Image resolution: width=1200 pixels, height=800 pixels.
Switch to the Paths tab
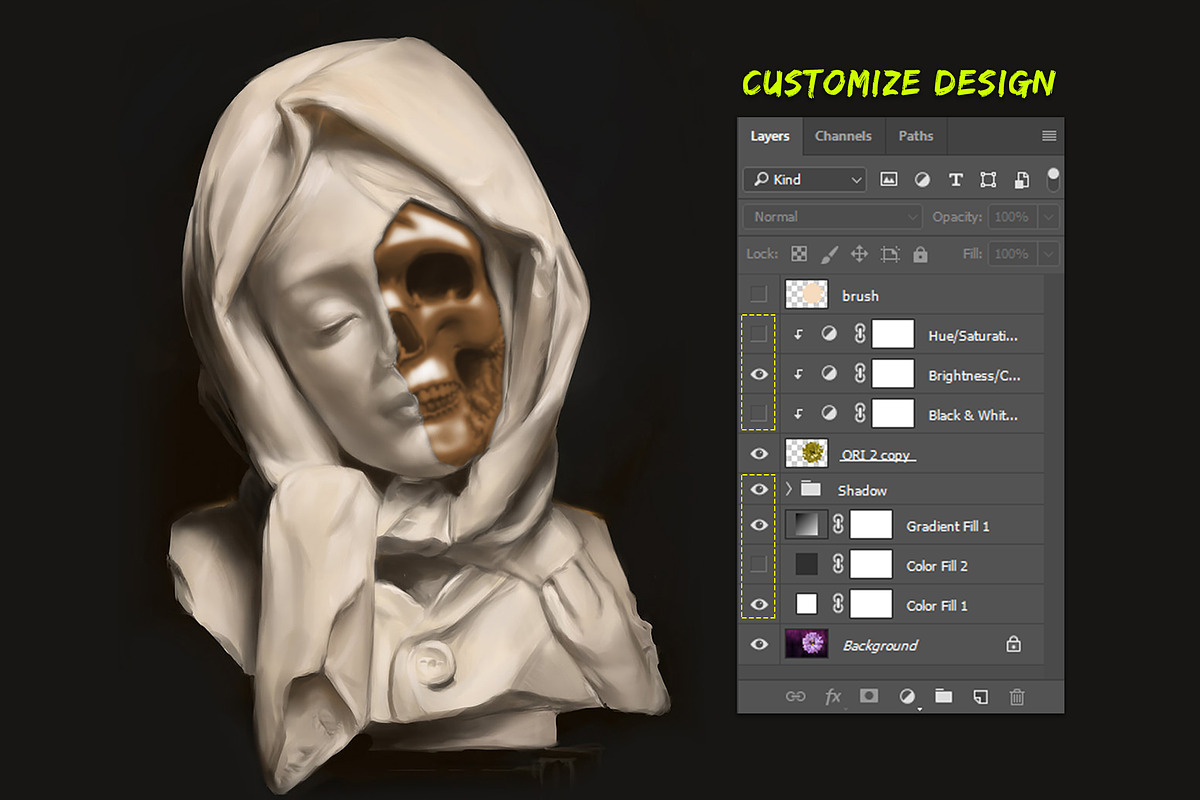916,136
